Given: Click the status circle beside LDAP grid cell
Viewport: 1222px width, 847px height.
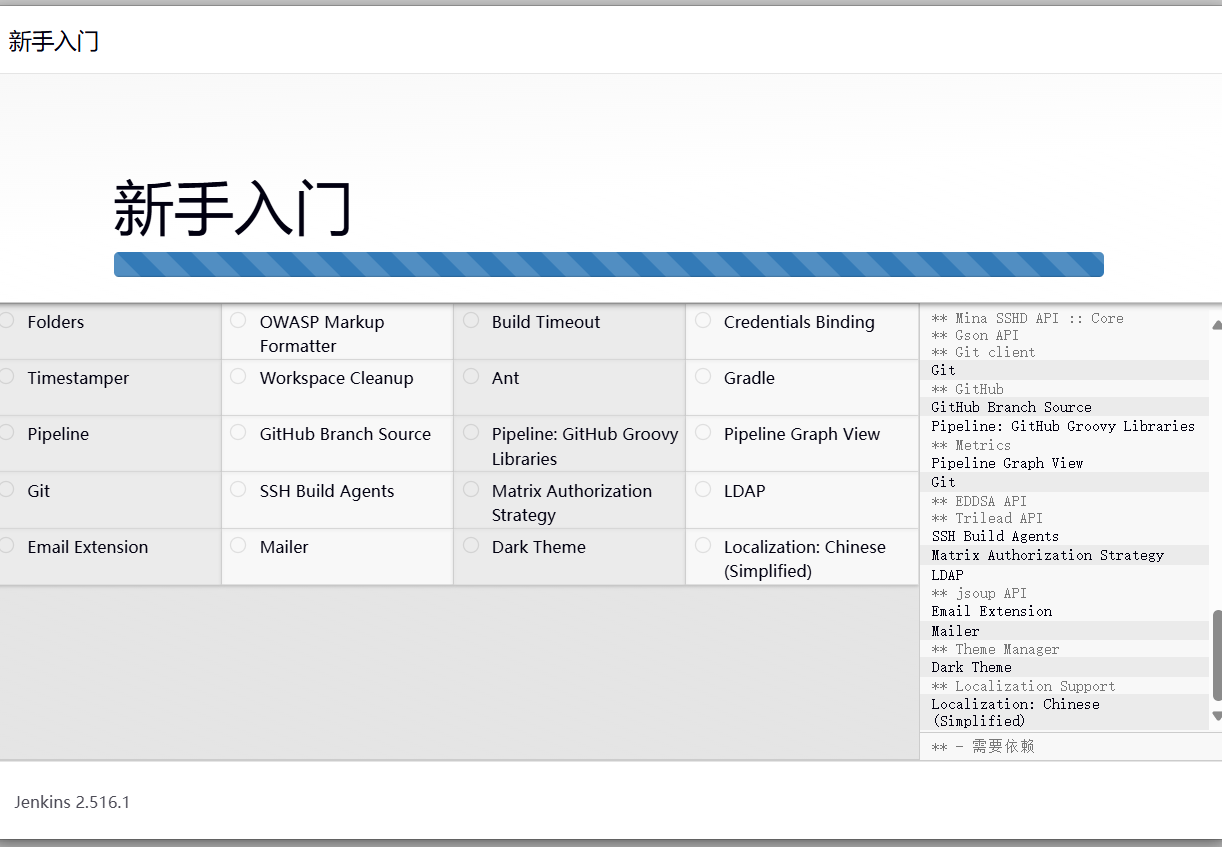Looking at the screenshot, I should (703, 489).
